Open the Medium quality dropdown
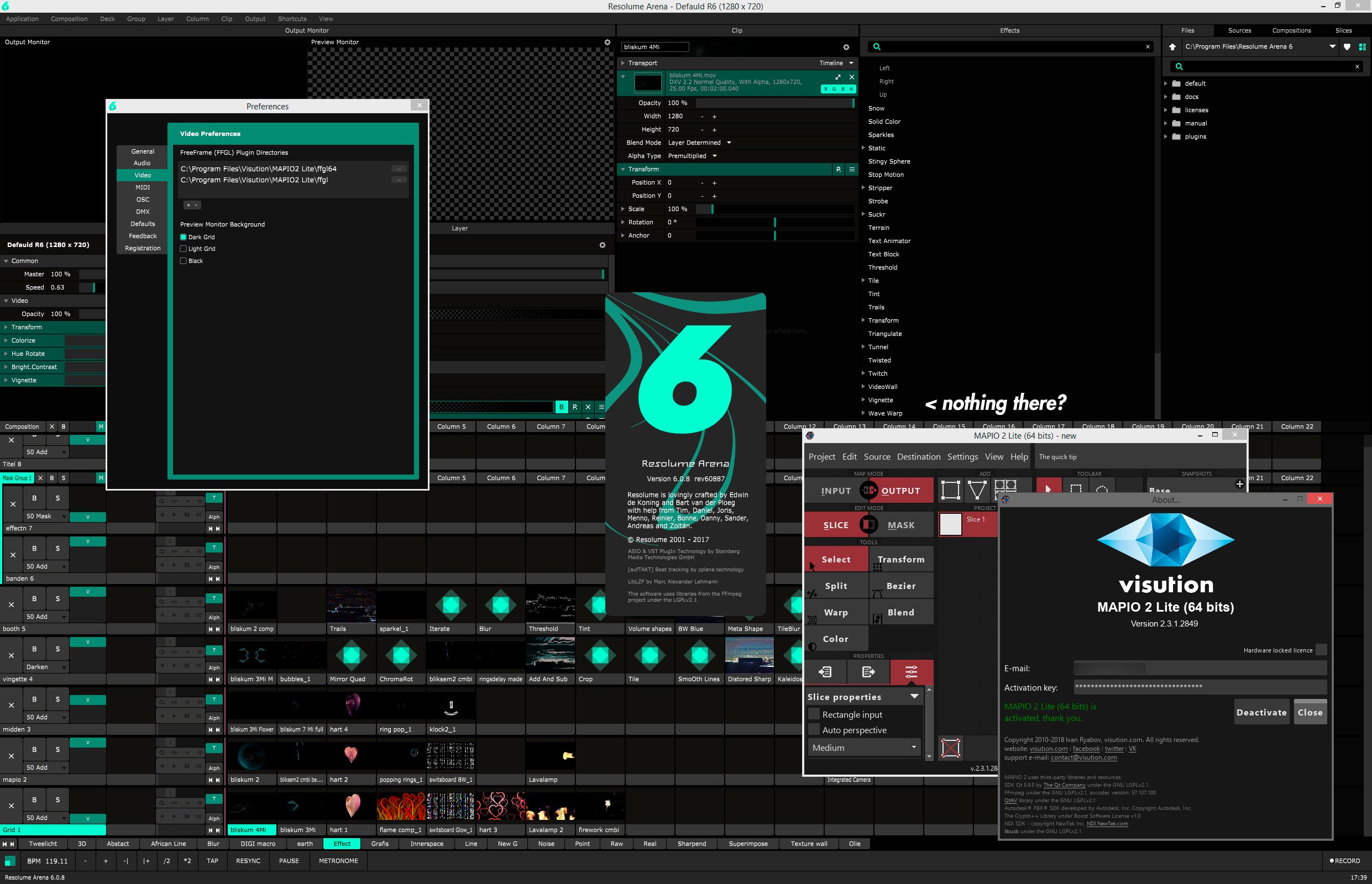1372x884 pixels. point(862,748)
